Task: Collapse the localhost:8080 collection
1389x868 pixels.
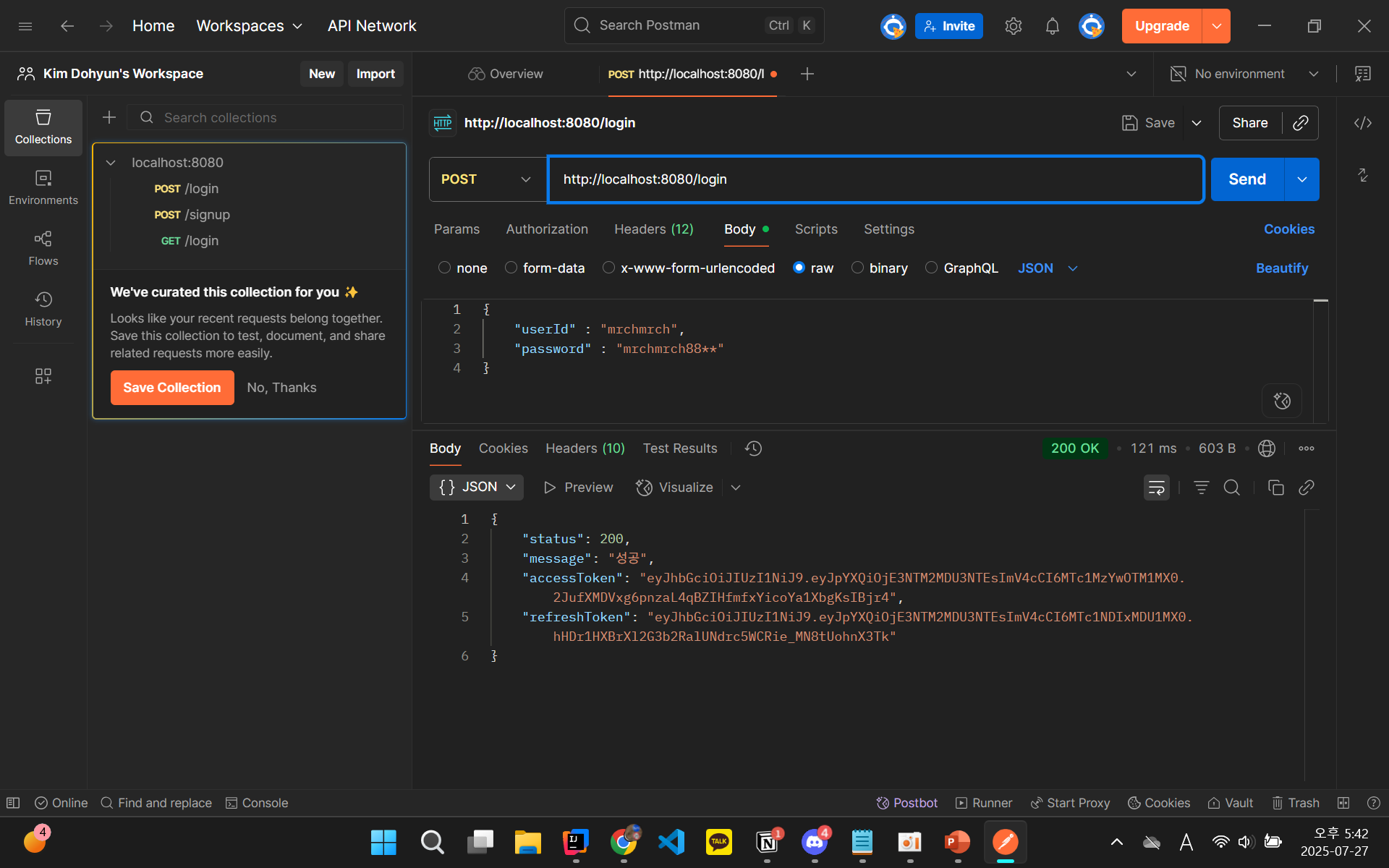Action: 111,163
